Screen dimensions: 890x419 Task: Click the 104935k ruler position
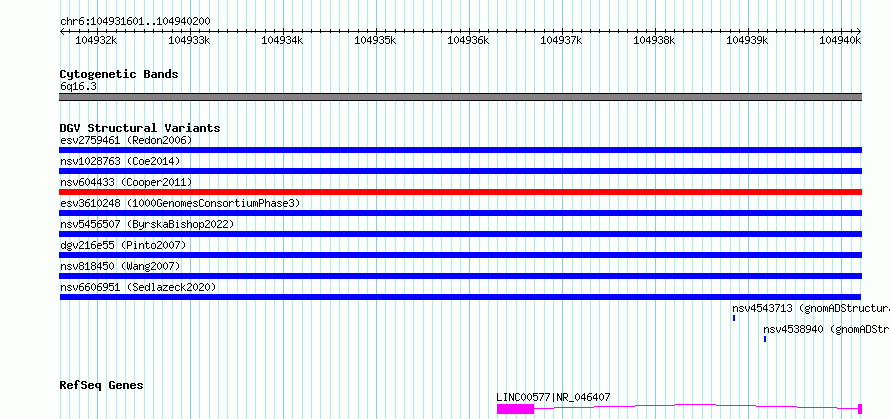click(375, 40)
